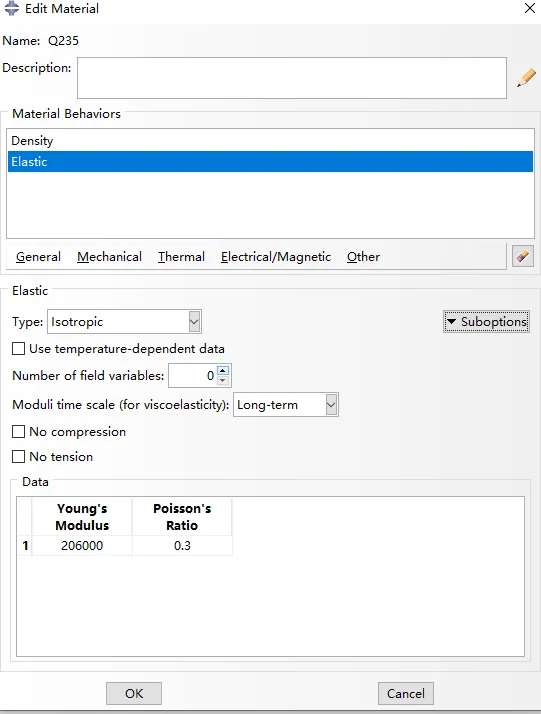Close the Edit Material dialog
This screenshot has height=714, width=541.
(530, 8)
